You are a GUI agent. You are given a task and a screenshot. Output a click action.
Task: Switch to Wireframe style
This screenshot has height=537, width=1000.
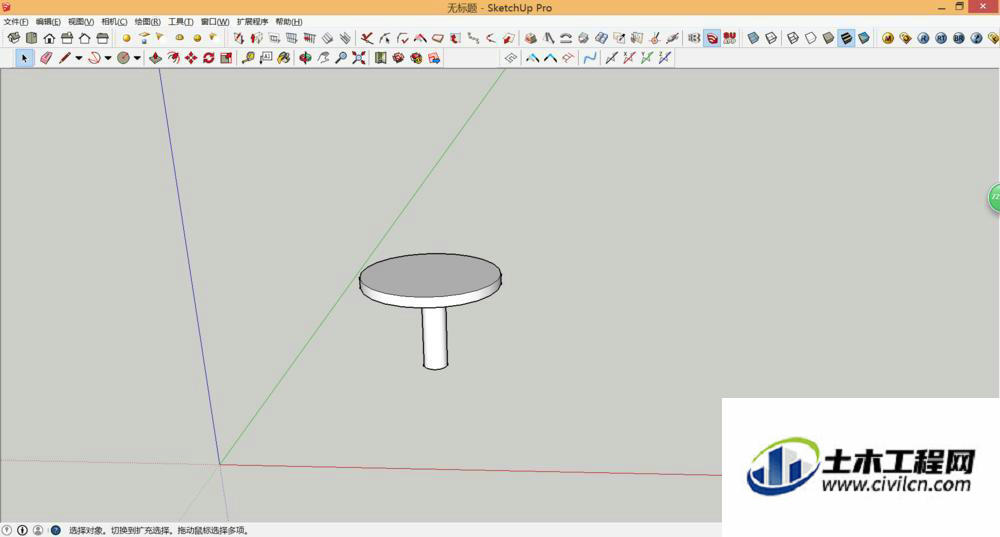(x=793, y=38)
